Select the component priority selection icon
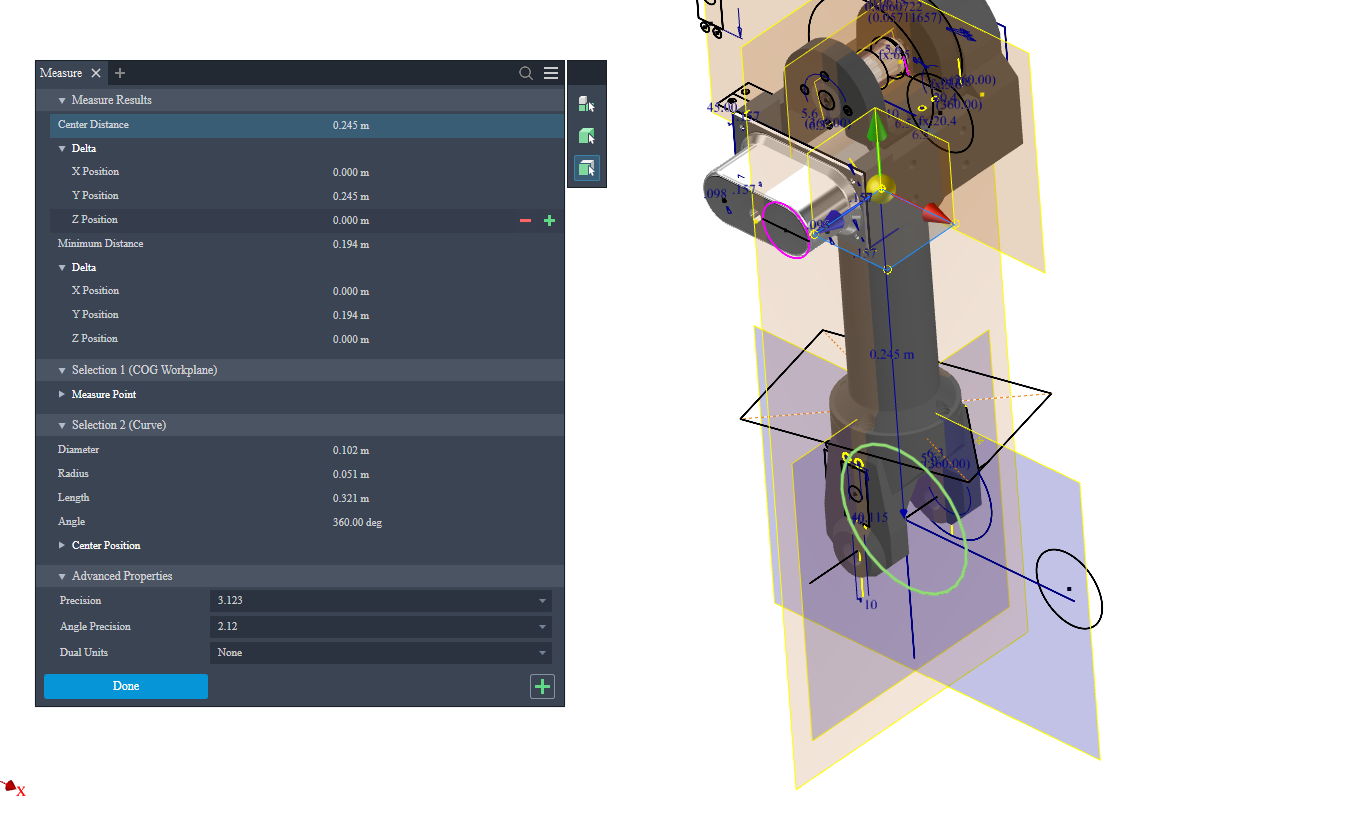Image resolution: width=1369 pixels, height=815 pixels. 587,104
